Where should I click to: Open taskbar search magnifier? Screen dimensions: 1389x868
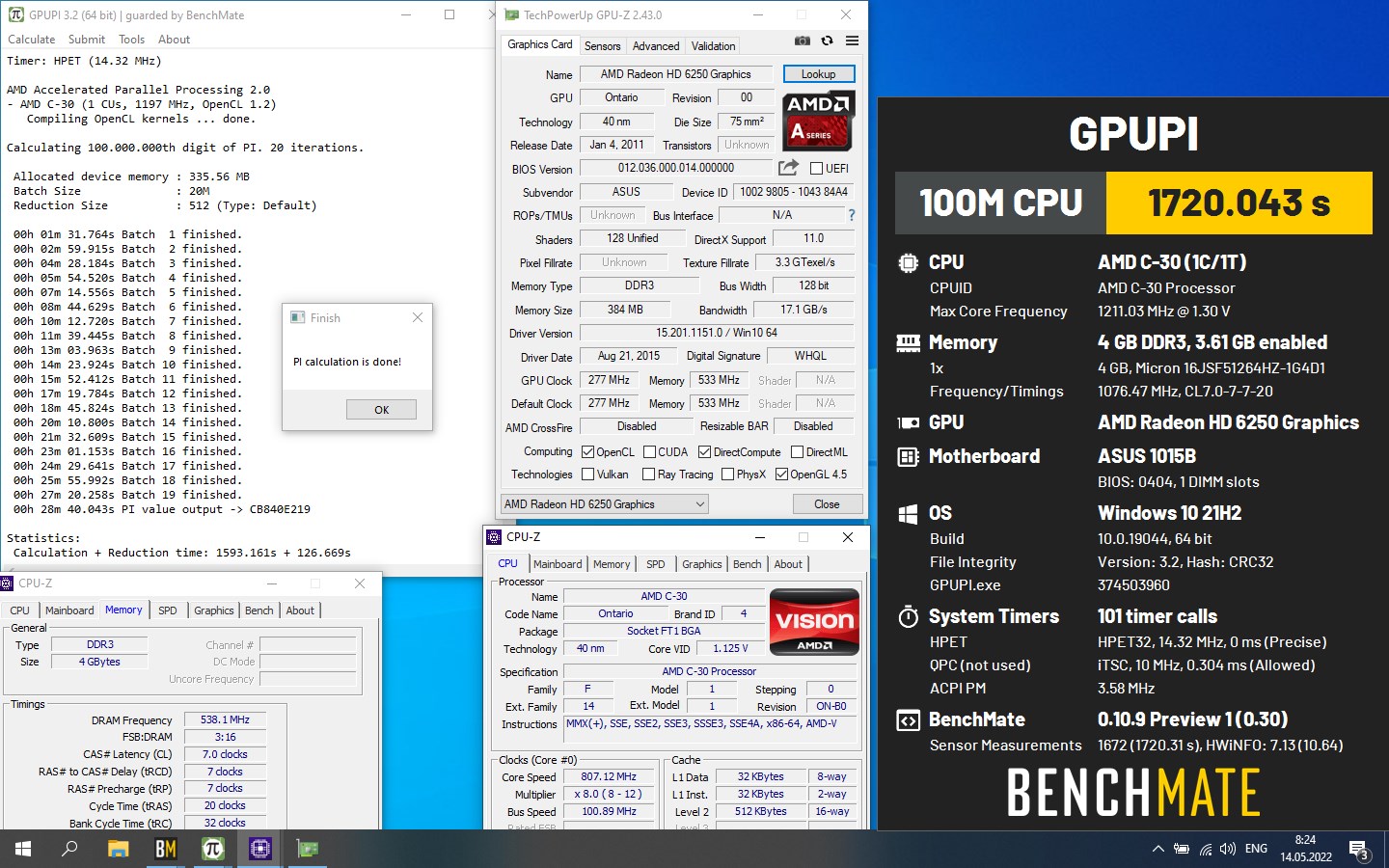(69, 849)
